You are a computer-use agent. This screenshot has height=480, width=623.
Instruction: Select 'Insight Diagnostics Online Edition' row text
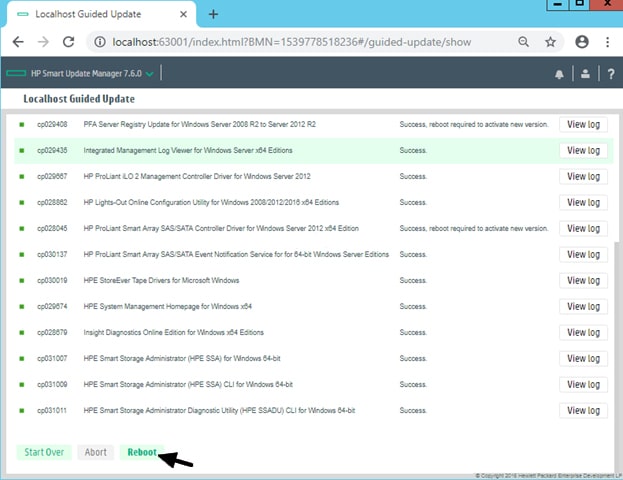173,333
